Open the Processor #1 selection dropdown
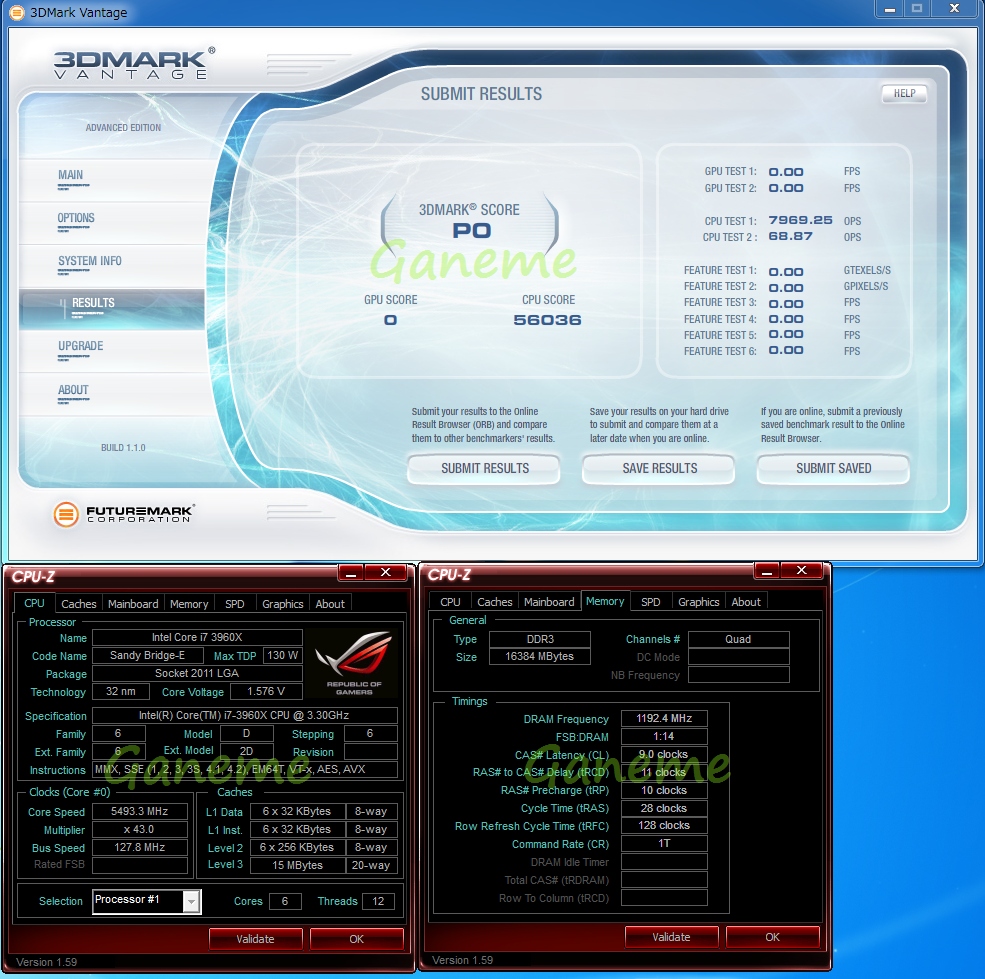985x979 pixels. (192, 902)
